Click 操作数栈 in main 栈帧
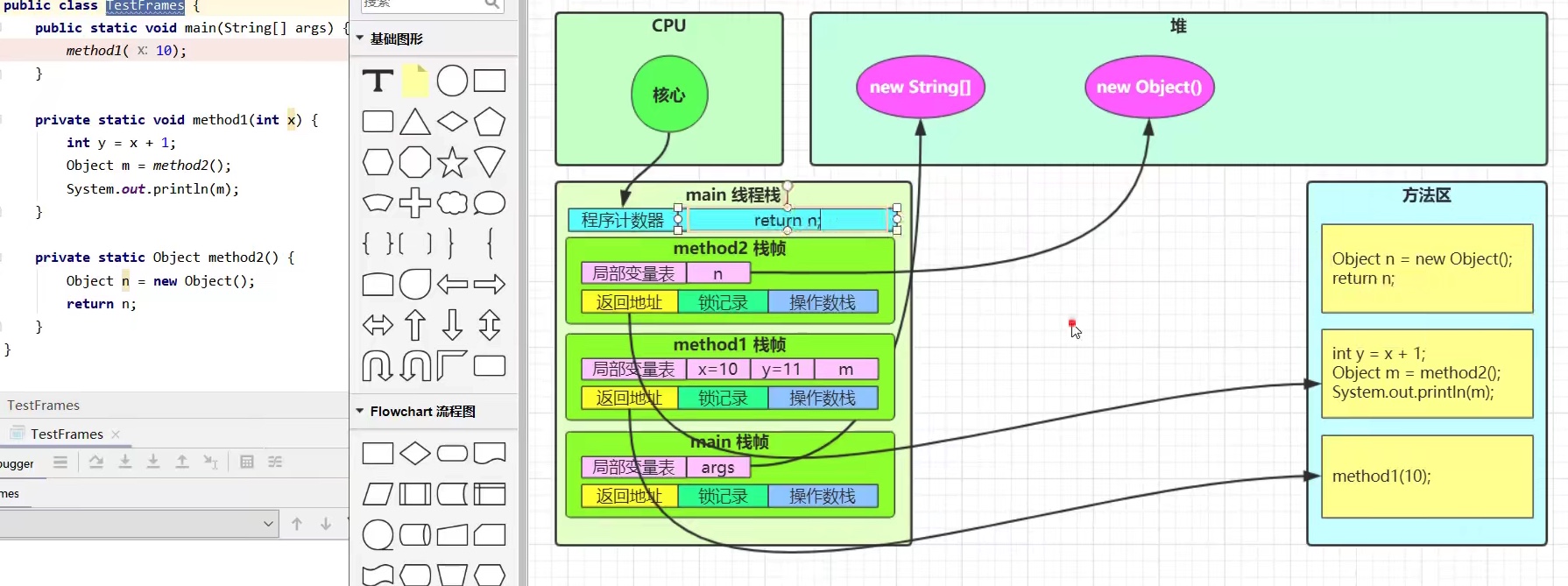Screen dimensions: 1568x586 pyautogui.click(x=823, y=496)
